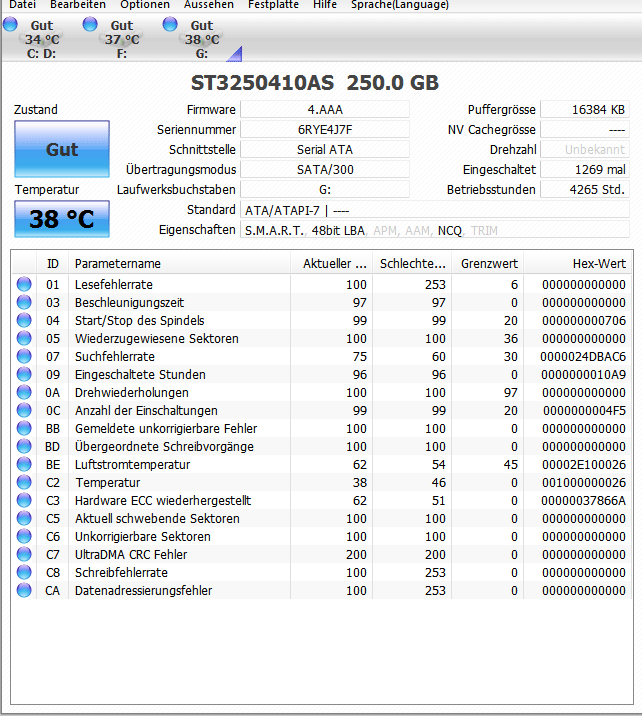
Task: Click the Puffergrösse field 16384 KB
Action: pos(585,110)
